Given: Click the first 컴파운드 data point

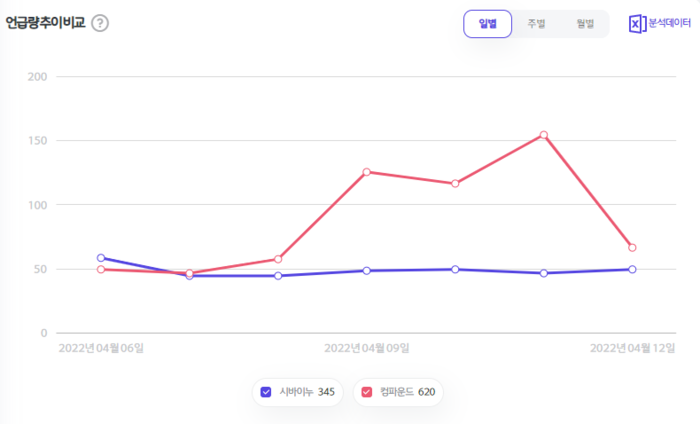Looking at the screenshot, I should point(101,269).
